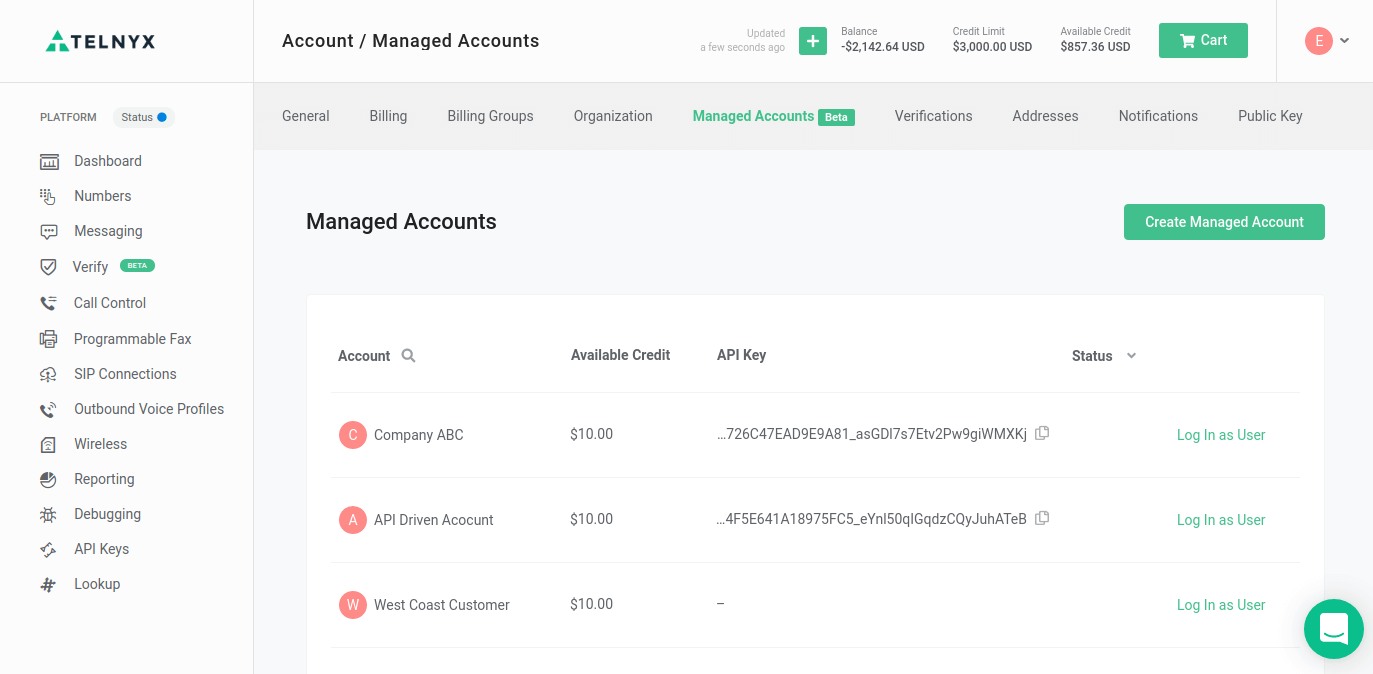
Task: Open the chat support widget
Action: tap(1334, 629)
